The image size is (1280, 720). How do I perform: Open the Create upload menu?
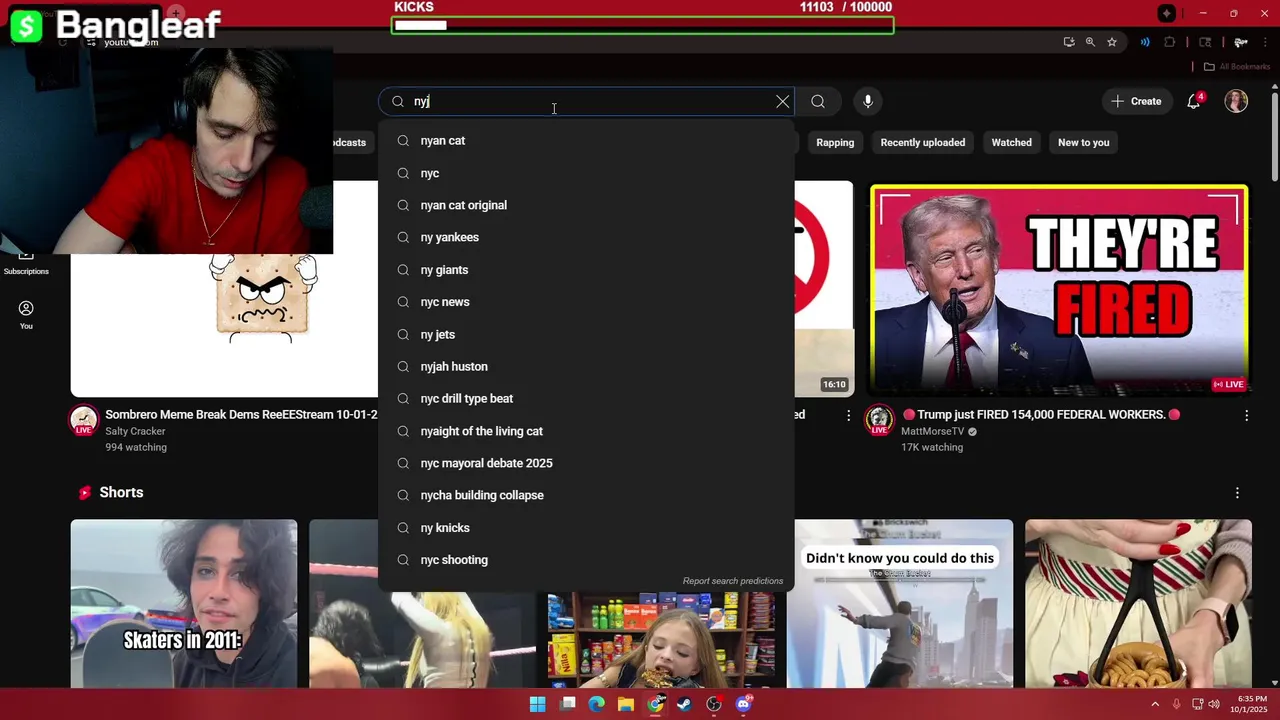tap(1136, 101)
